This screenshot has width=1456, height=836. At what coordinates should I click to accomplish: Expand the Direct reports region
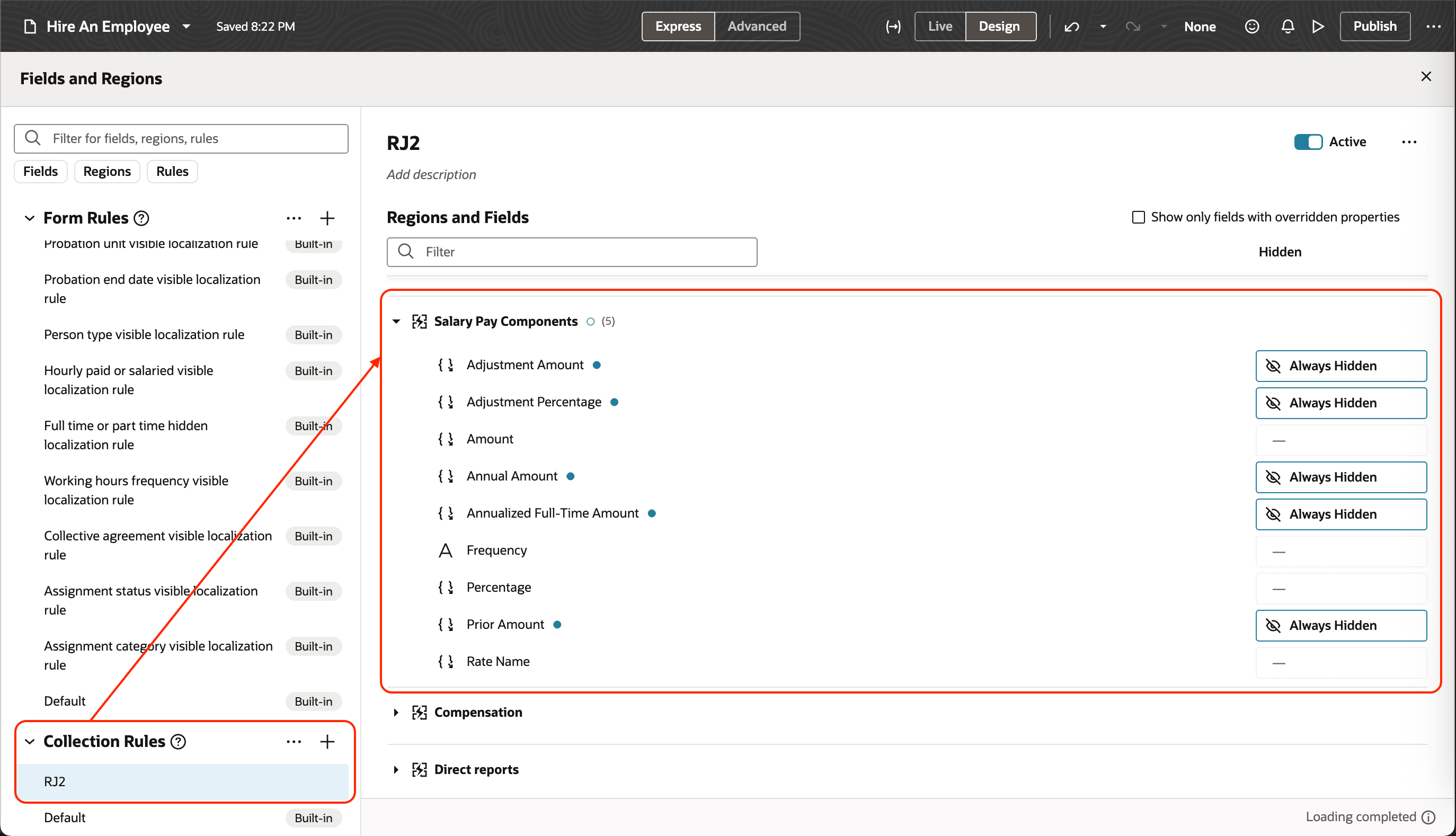pyautogui.click(x=396, y=769)
